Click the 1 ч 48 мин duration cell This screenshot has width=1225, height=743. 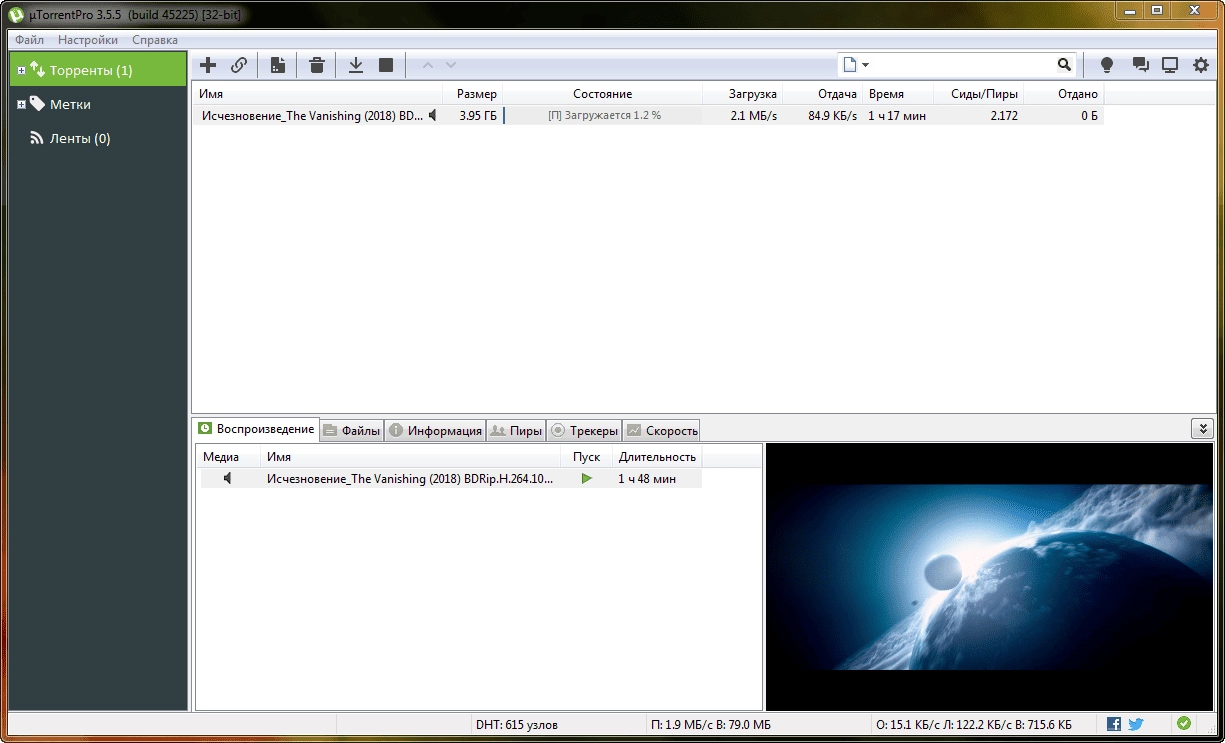coord(647,479)
